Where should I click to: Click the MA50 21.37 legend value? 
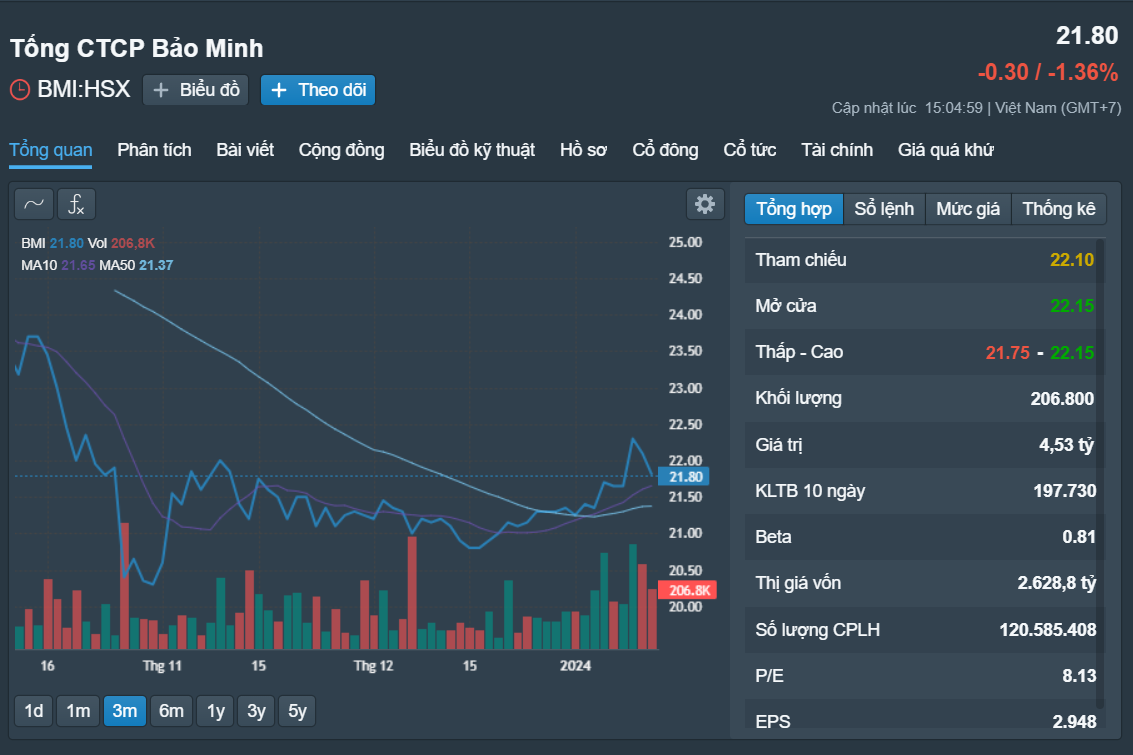pyautogui.click(x=156, y=265)
